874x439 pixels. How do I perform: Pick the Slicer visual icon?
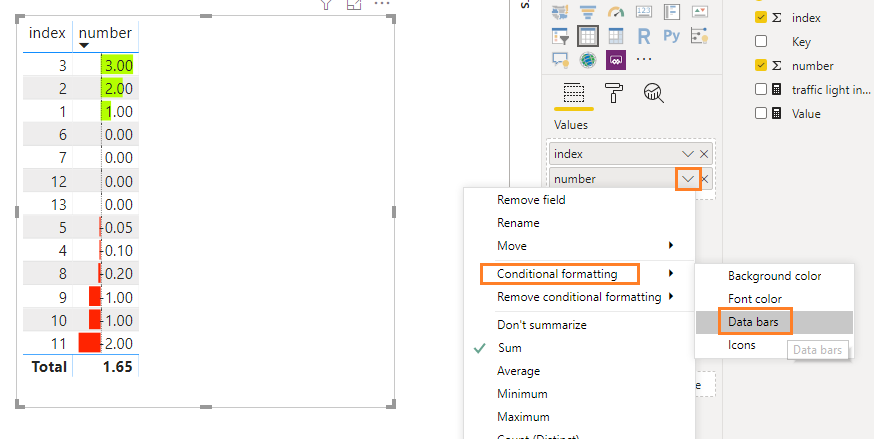tap(560, 36)
